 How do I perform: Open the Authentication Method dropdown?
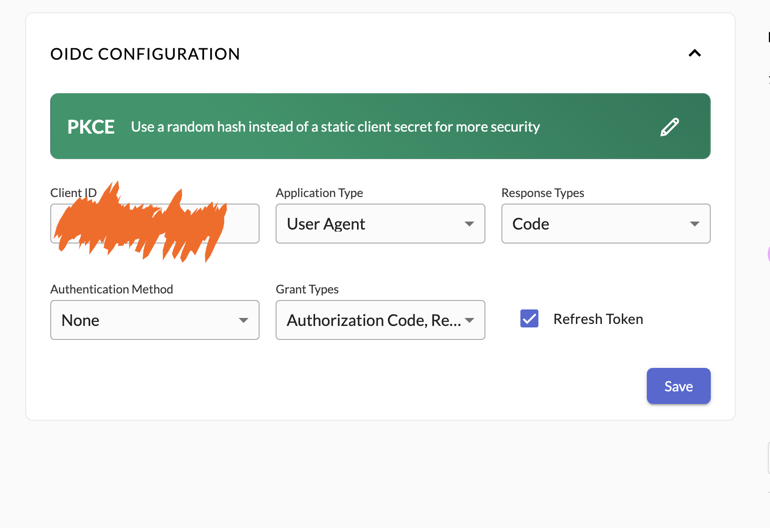155,320
